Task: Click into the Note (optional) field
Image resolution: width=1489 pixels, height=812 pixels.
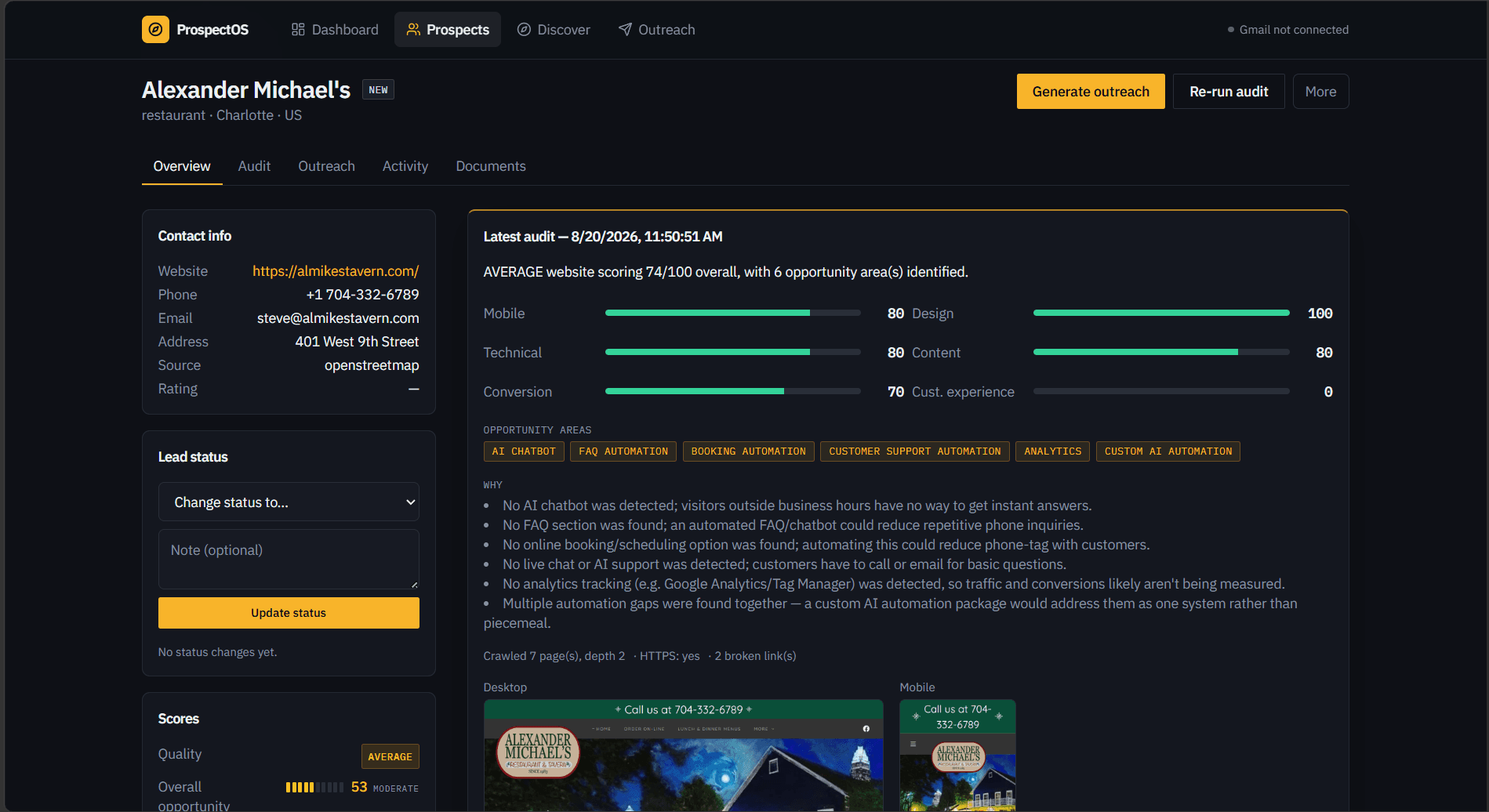Action: [289, 559]
